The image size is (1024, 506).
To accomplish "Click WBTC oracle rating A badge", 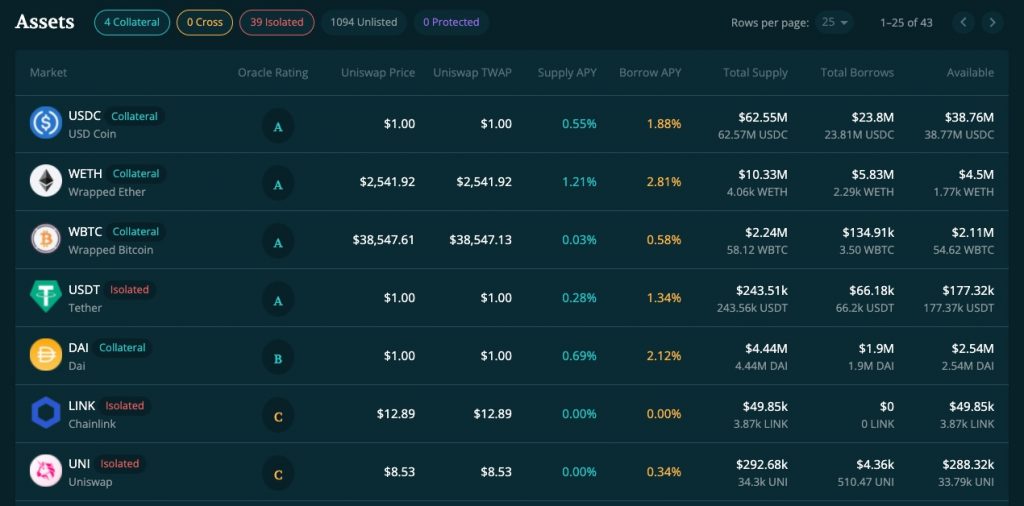I will coord(278,242).
